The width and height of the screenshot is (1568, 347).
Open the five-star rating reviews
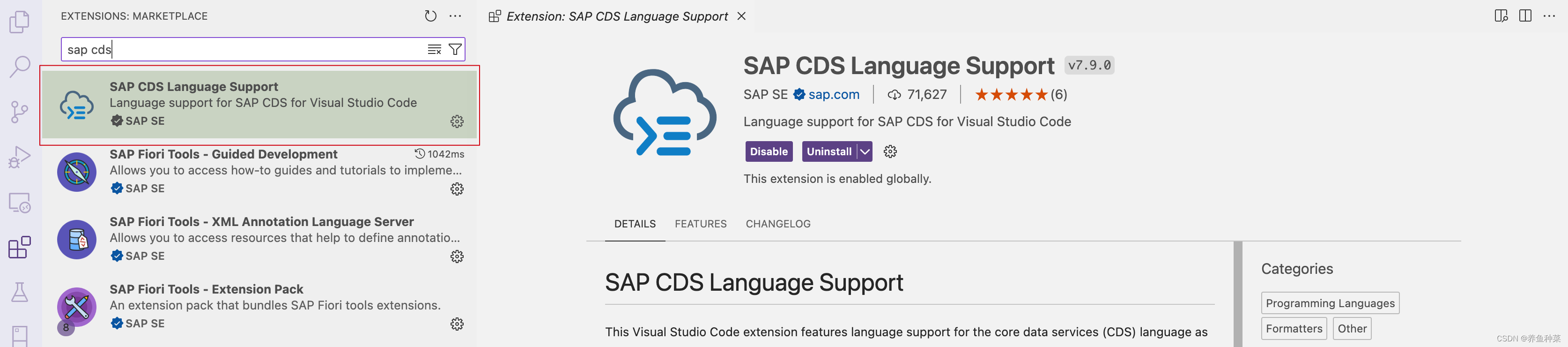click(1020, 95)
